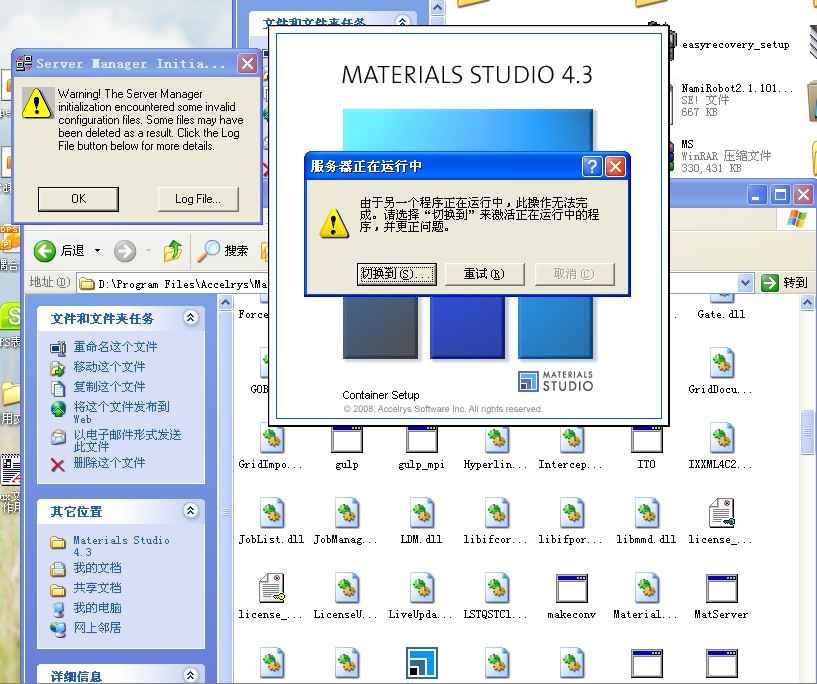Select the libifpor... file icon

pos(572,513)
